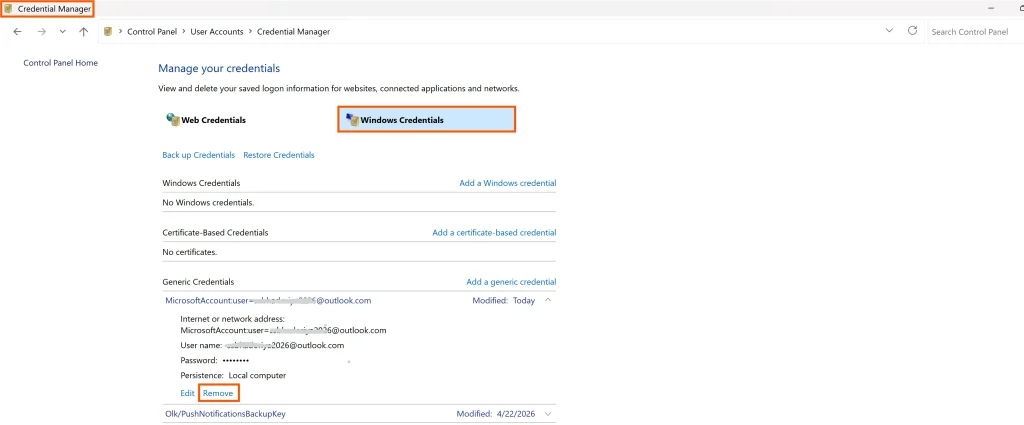Click the 'Certificate-Based Credentials' section header
The height and width of the screenshot is (425, 1024).
pos(215,232)
